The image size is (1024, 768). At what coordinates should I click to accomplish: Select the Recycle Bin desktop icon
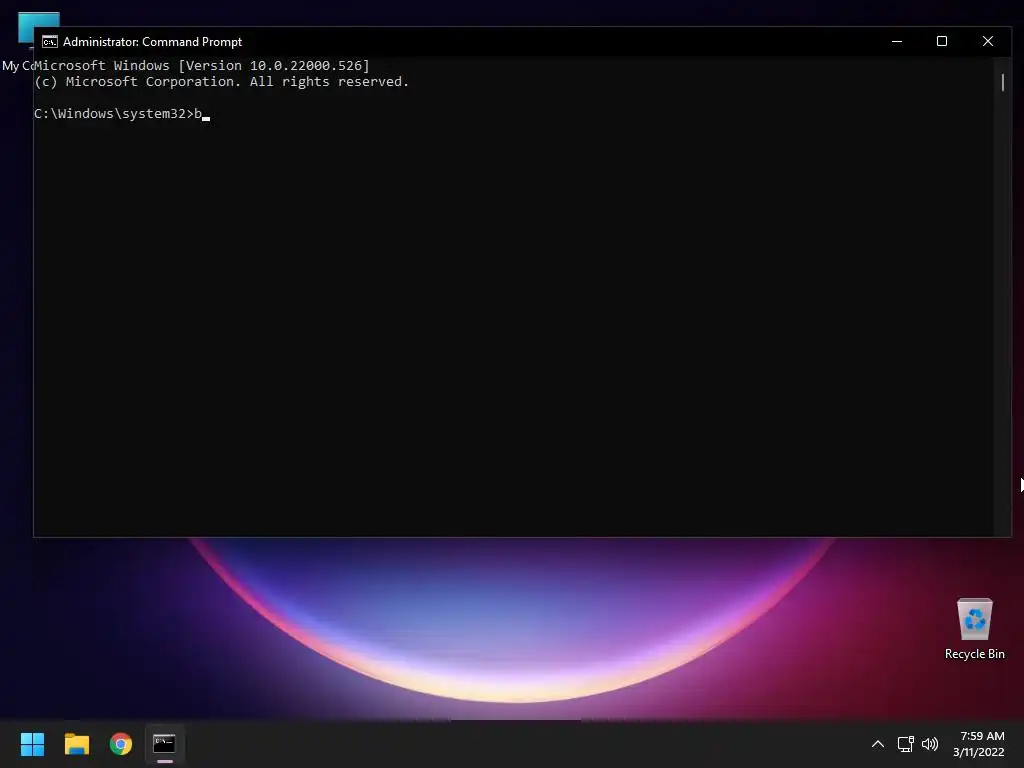click(x=974, y=629)
